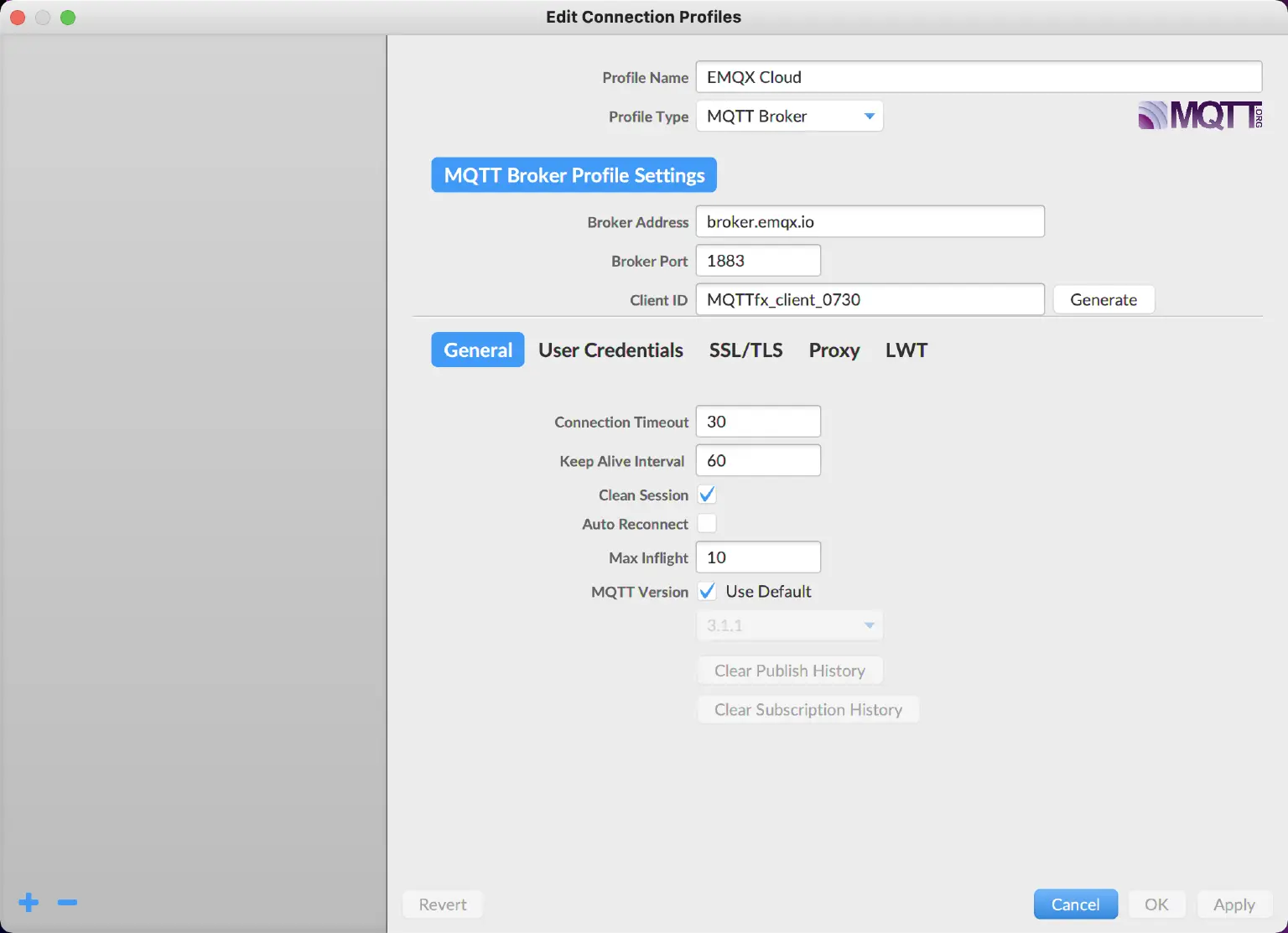Click inside the Broker Address field
Image resolution: width=1288 pixels, height=933 pixels.
click(x=870, y=221)
